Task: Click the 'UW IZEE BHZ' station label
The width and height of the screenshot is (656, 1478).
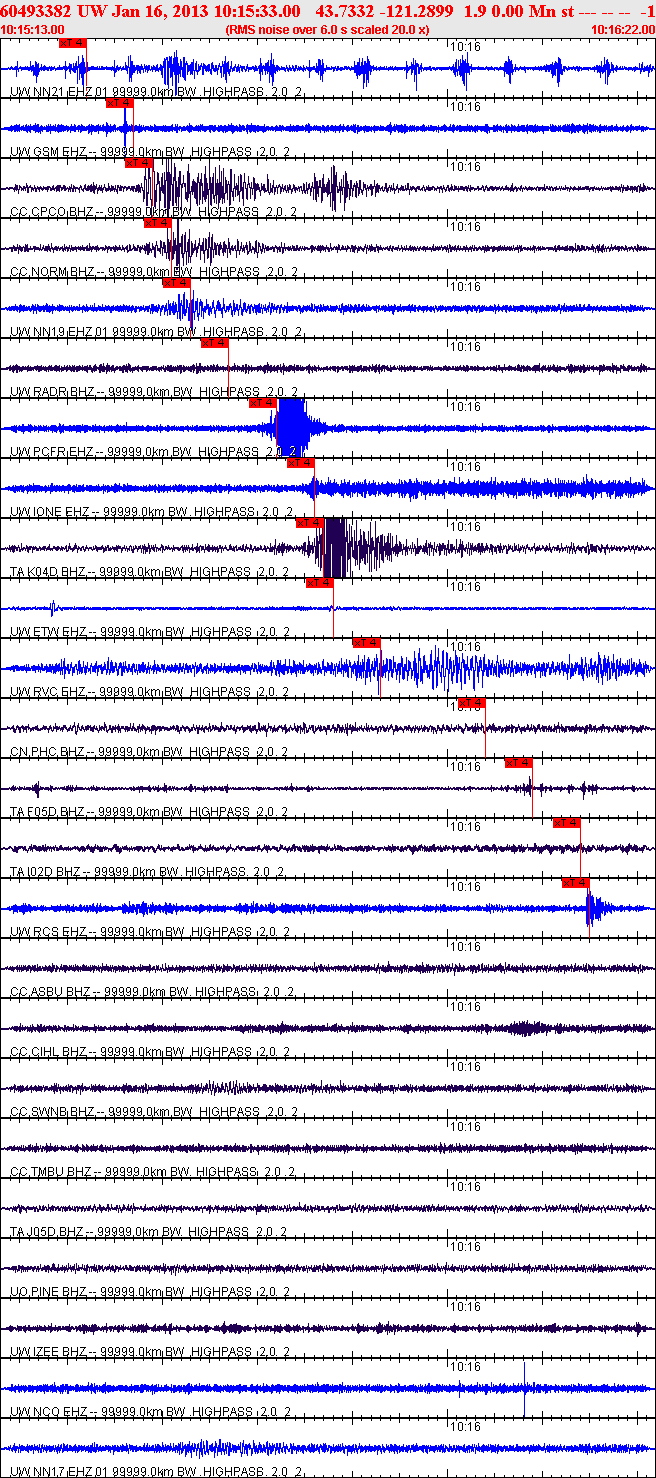Action: (x=48, y=1351)
